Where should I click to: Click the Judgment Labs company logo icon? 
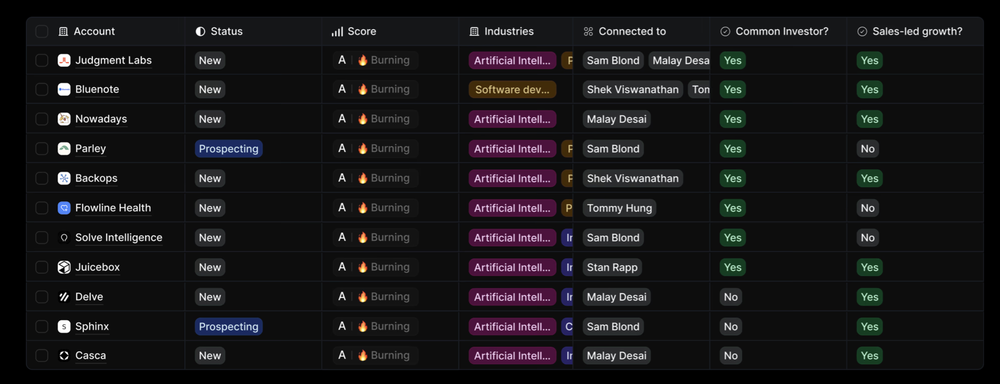click(x=64, y=61)
